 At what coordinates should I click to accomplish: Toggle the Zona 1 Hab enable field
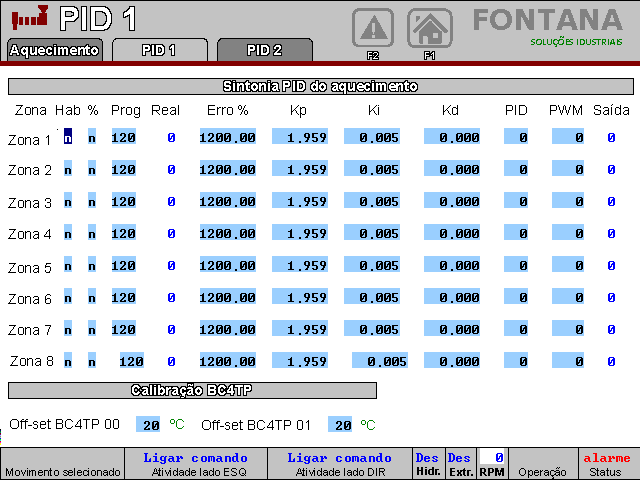tap(68, 137)
